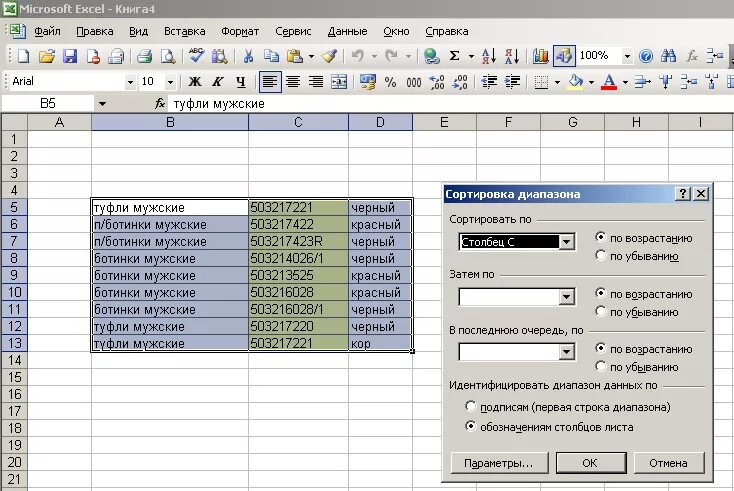
Task: Select 'по убыванию' under Затем по
Action: [601, 311]
